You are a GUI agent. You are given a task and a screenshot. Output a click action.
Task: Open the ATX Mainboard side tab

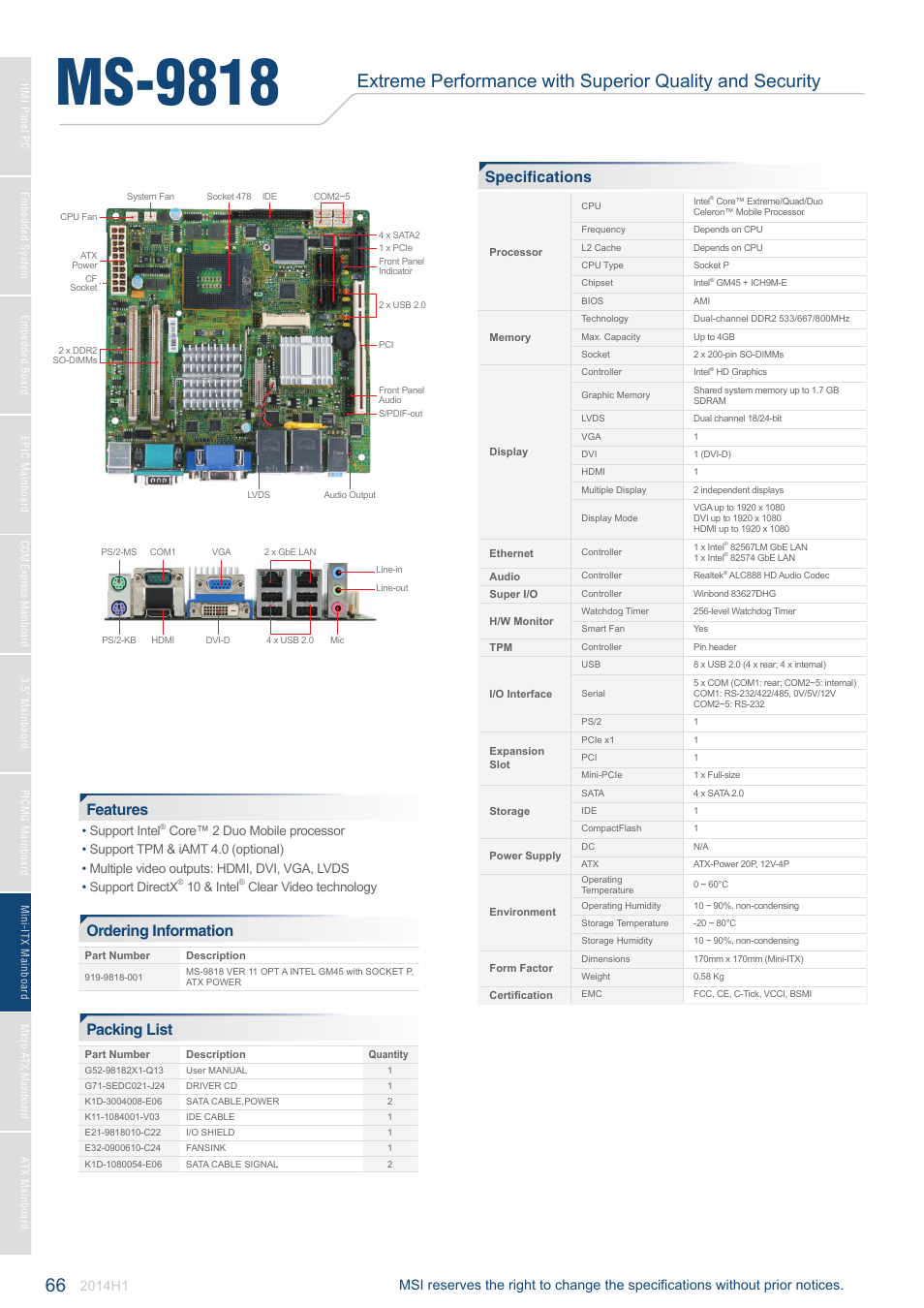tap(15, 1193)
